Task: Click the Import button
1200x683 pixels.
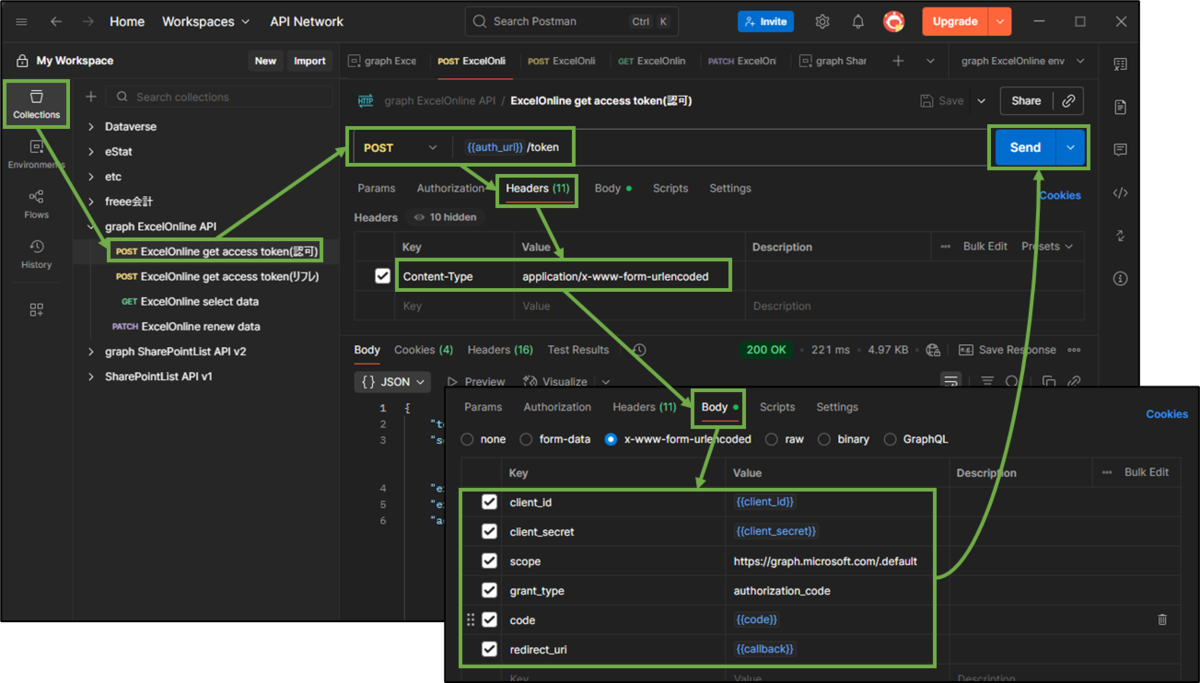Action: pos(309,61)
